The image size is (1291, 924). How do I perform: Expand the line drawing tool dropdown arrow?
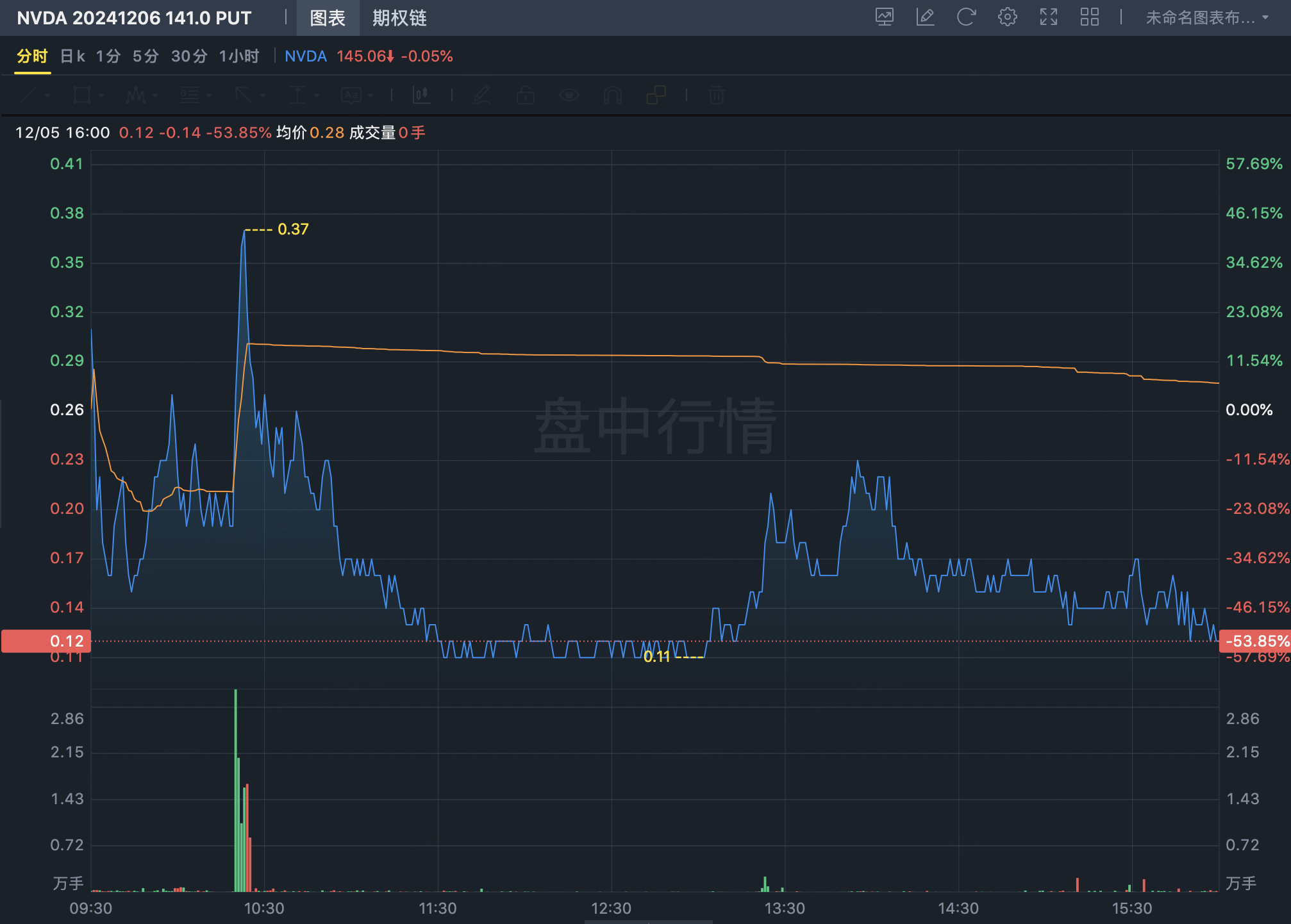[x=47, y=95]
